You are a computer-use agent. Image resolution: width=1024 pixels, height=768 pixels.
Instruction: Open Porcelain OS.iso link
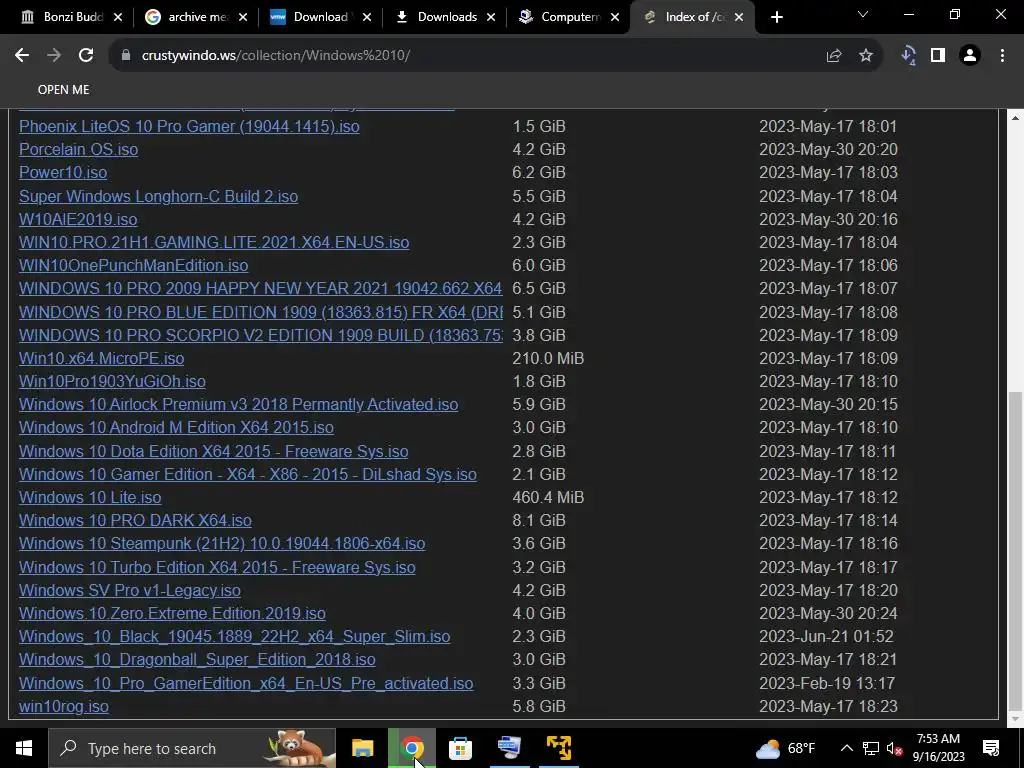tap(78, 150)
